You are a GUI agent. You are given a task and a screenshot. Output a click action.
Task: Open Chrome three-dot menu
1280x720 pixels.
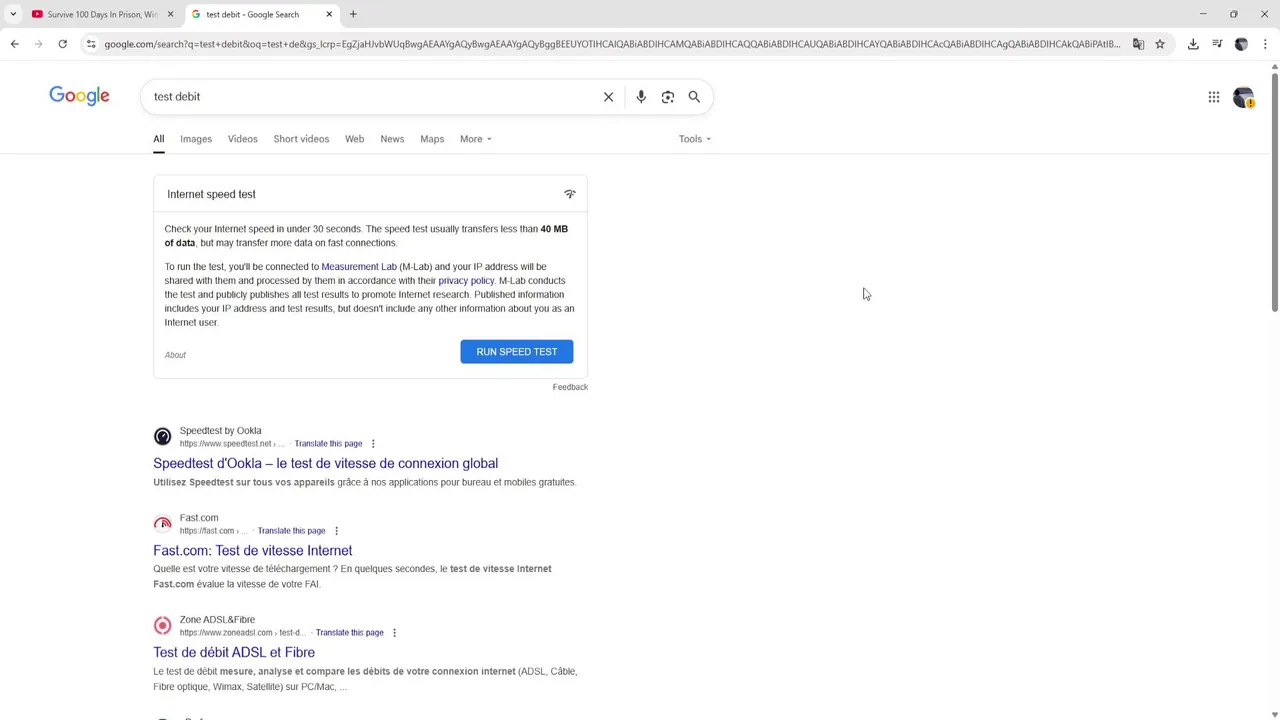1265,44
